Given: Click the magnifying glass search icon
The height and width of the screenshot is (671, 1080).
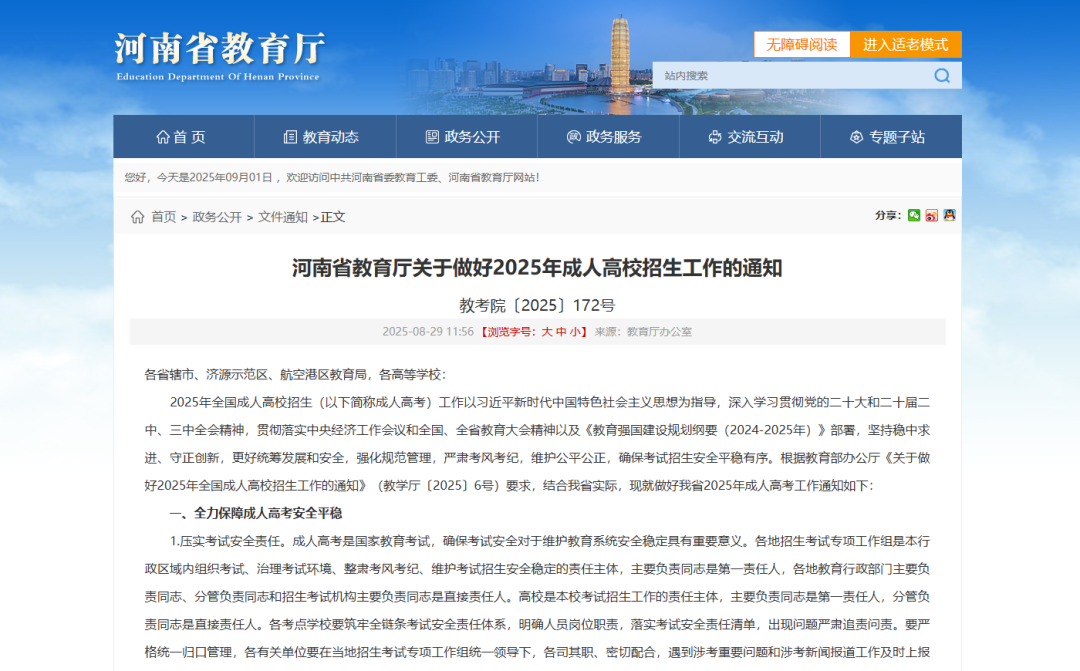Looking at the screenshot, I should [941, 75].
